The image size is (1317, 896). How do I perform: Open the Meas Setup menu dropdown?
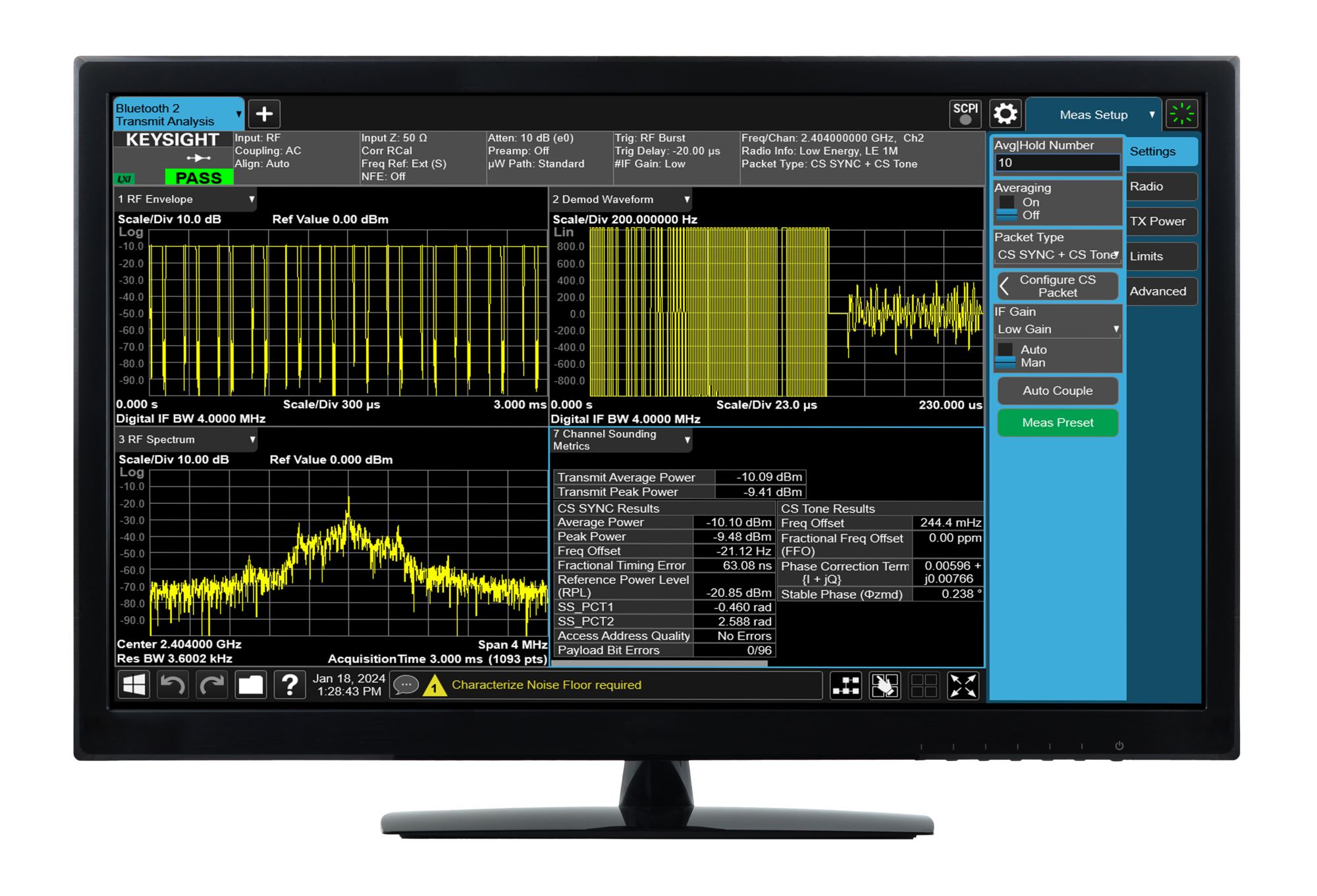pos(1094,115)
